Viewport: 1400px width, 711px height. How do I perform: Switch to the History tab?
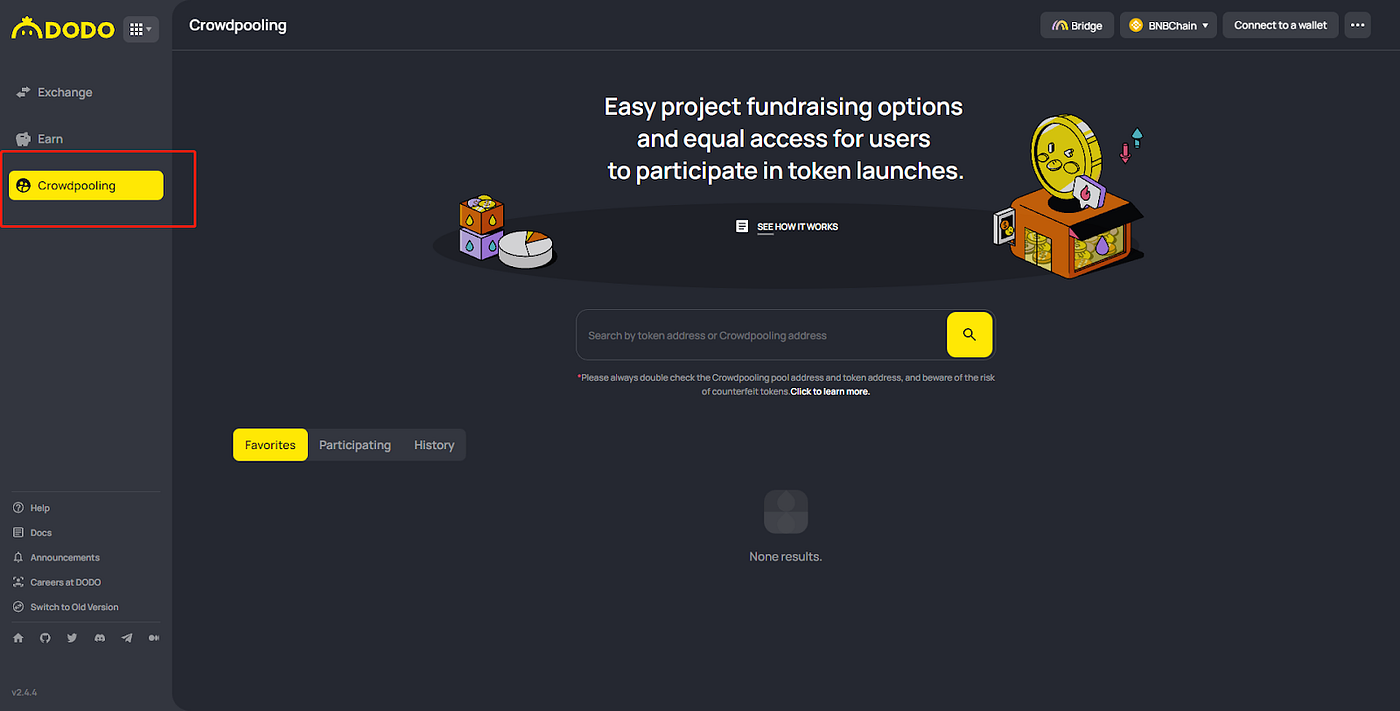pos(434,445)
